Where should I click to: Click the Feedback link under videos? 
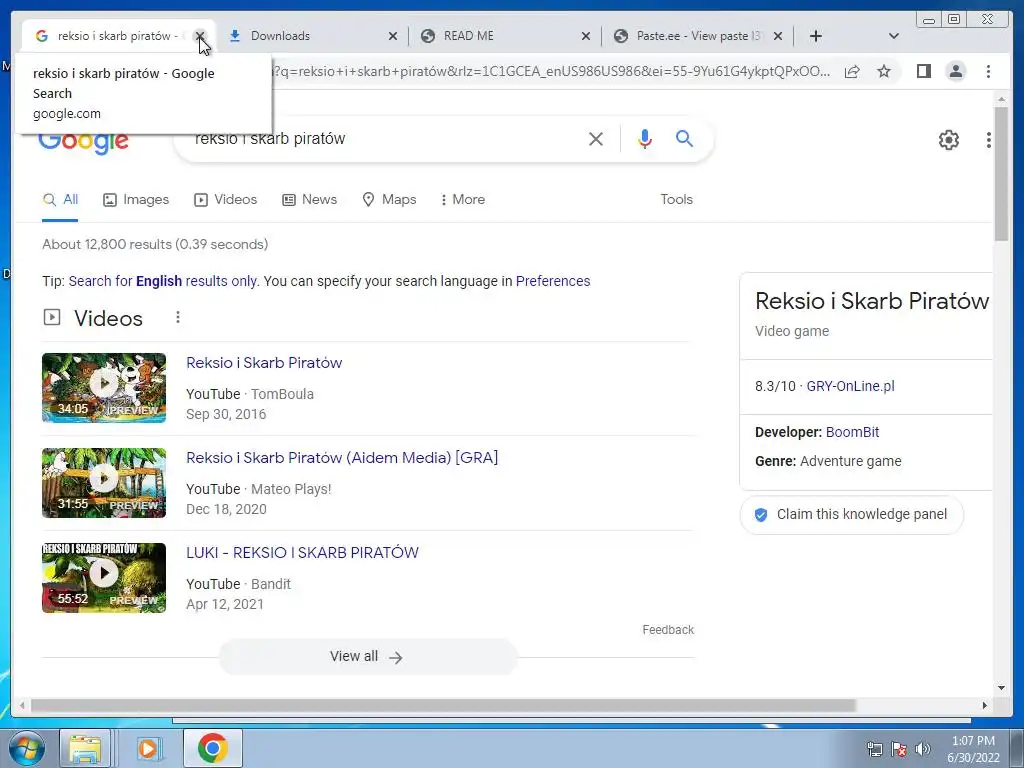coord(667,630)
